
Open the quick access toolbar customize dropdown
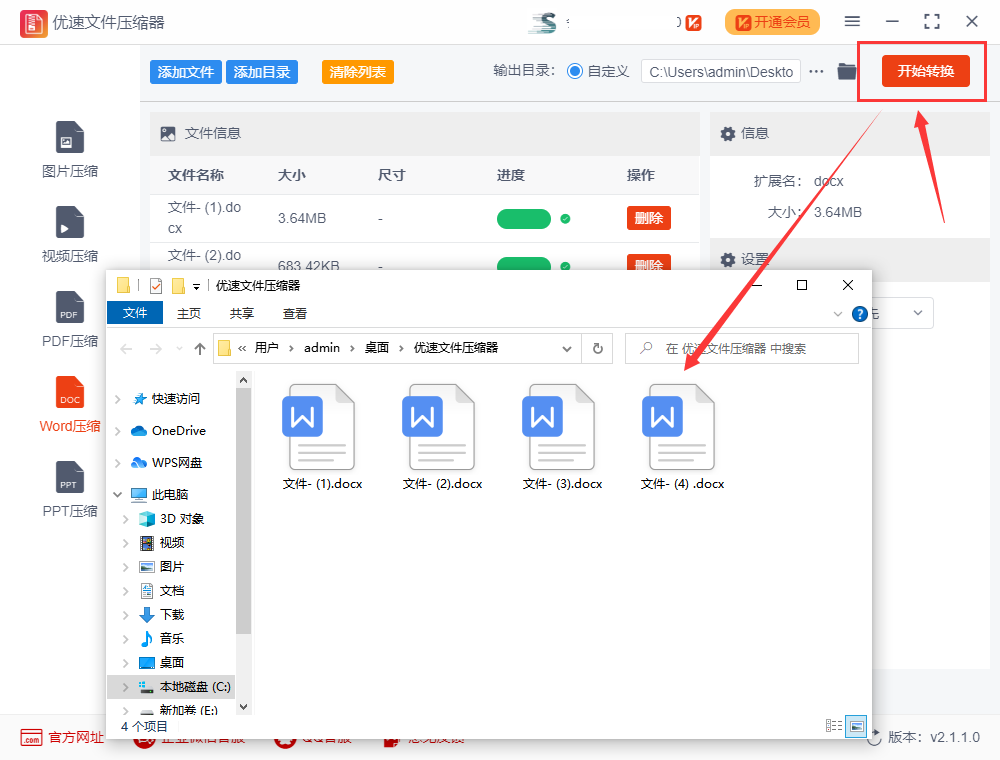(196, 286)
